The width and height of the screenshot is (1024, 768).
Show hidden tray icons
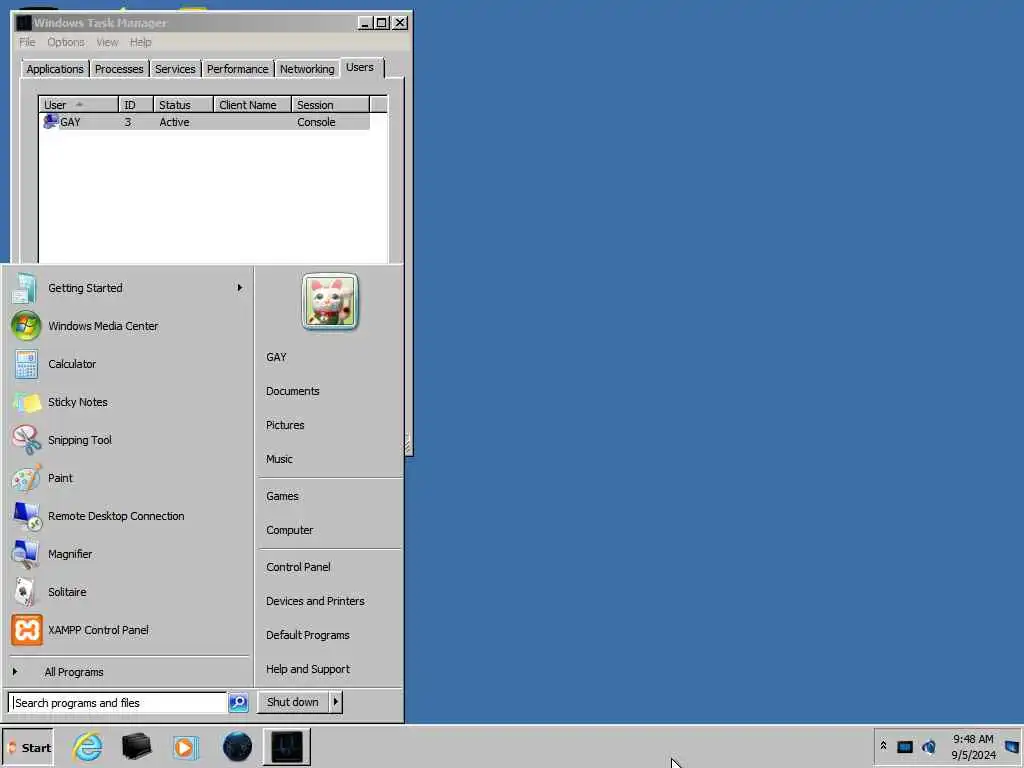[883, 746]
